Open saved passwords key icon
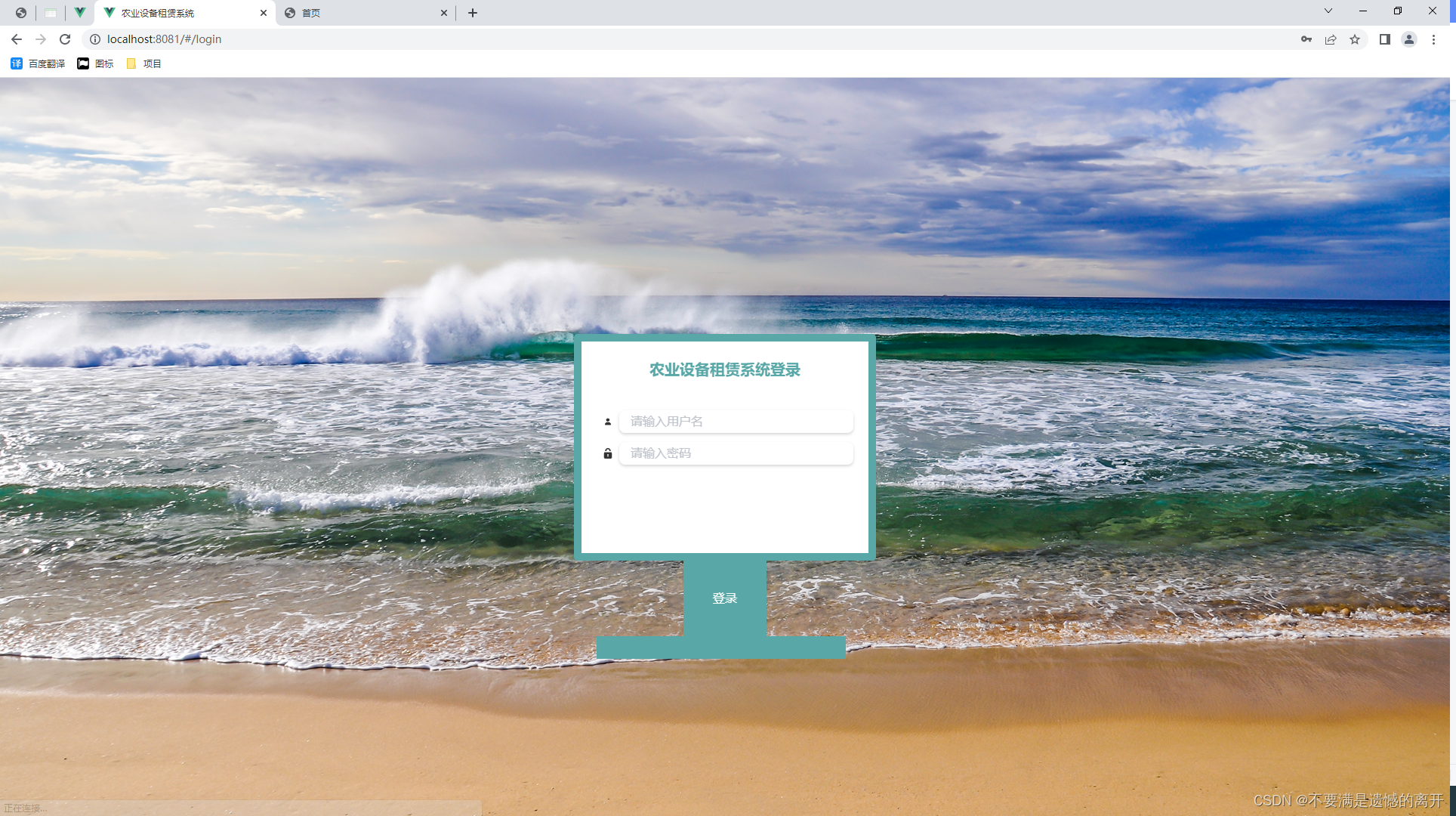 [1306, 39]
